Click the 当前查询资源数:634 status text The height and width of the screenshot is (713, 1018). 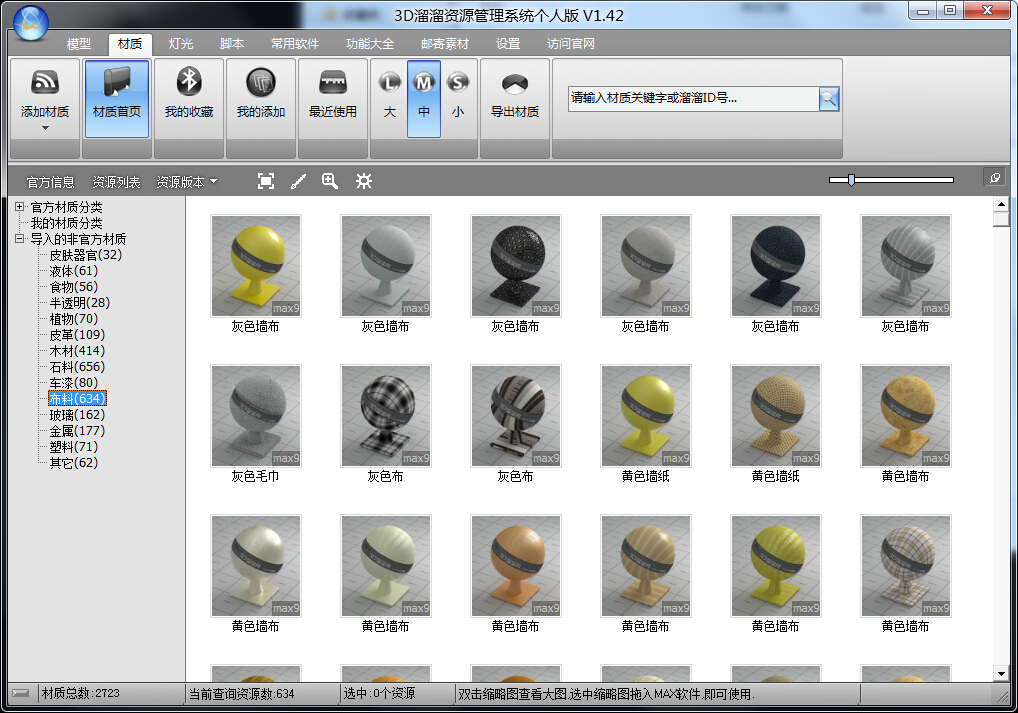(242, 694)
